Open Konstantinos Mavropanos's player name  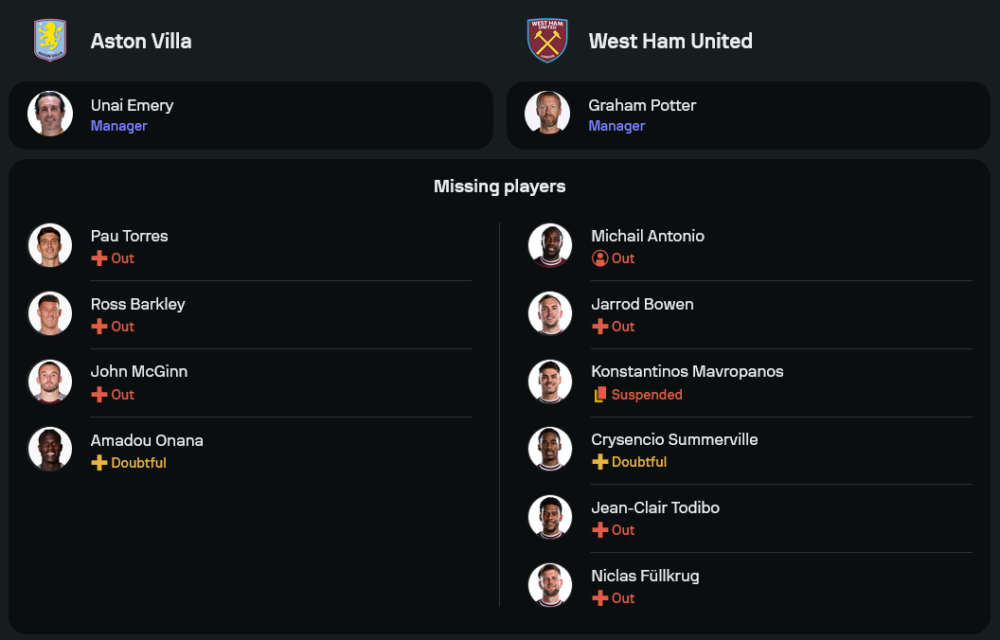pos(687,371)
